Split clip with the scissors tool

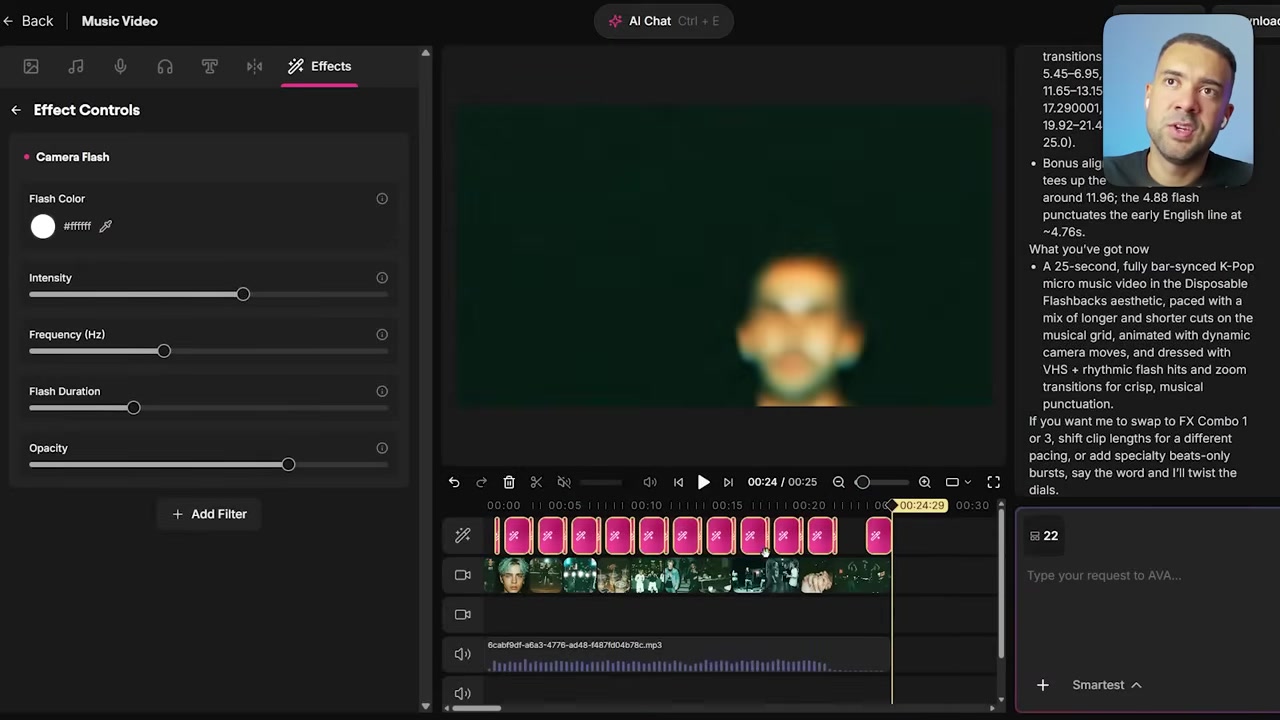click(x=536, y=482)
